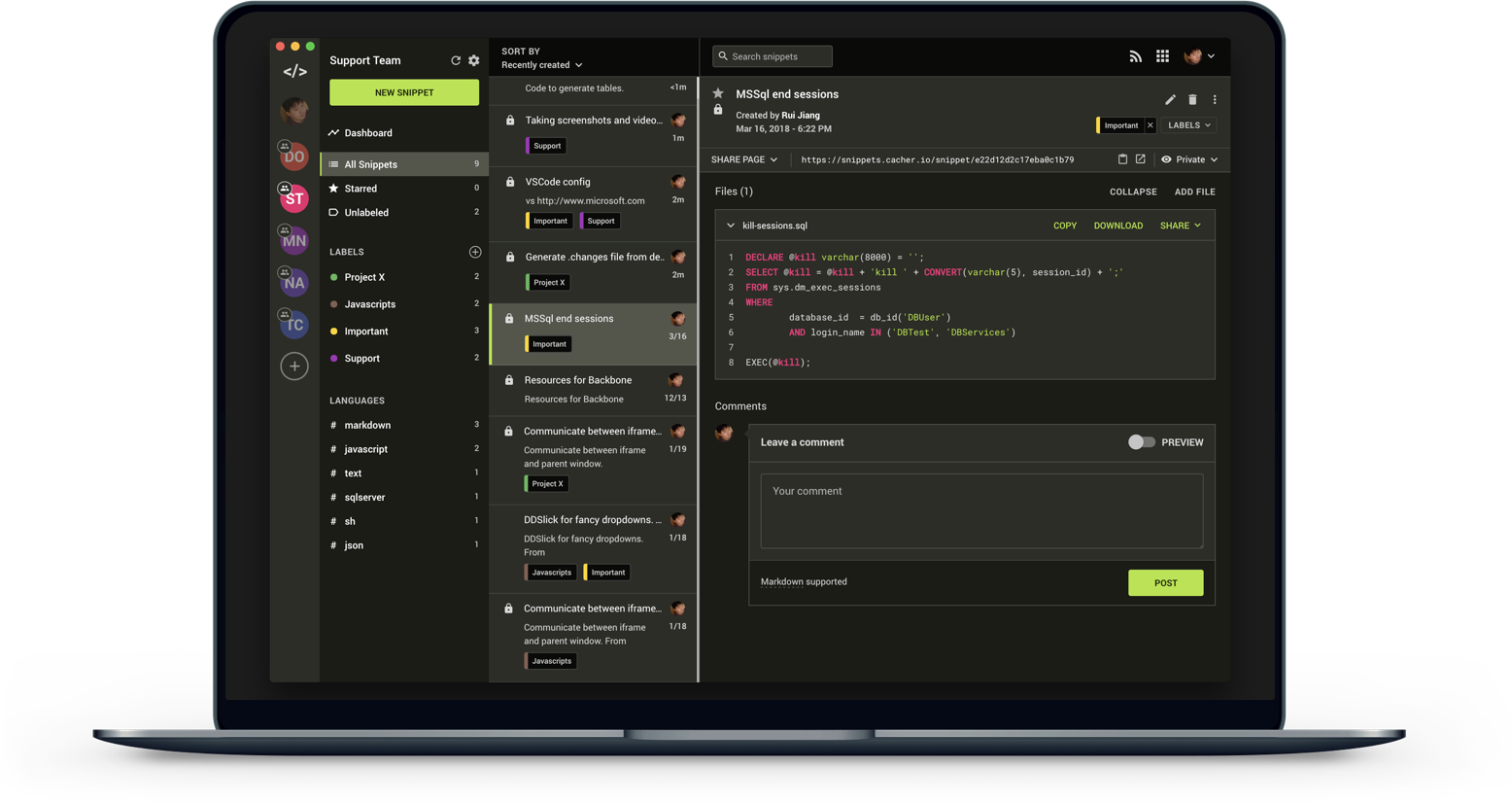Image resolution: width=1512 pixels, height=803 pixels.
Task: Toggle the comment Preview switch
Action: point(1141,442)
